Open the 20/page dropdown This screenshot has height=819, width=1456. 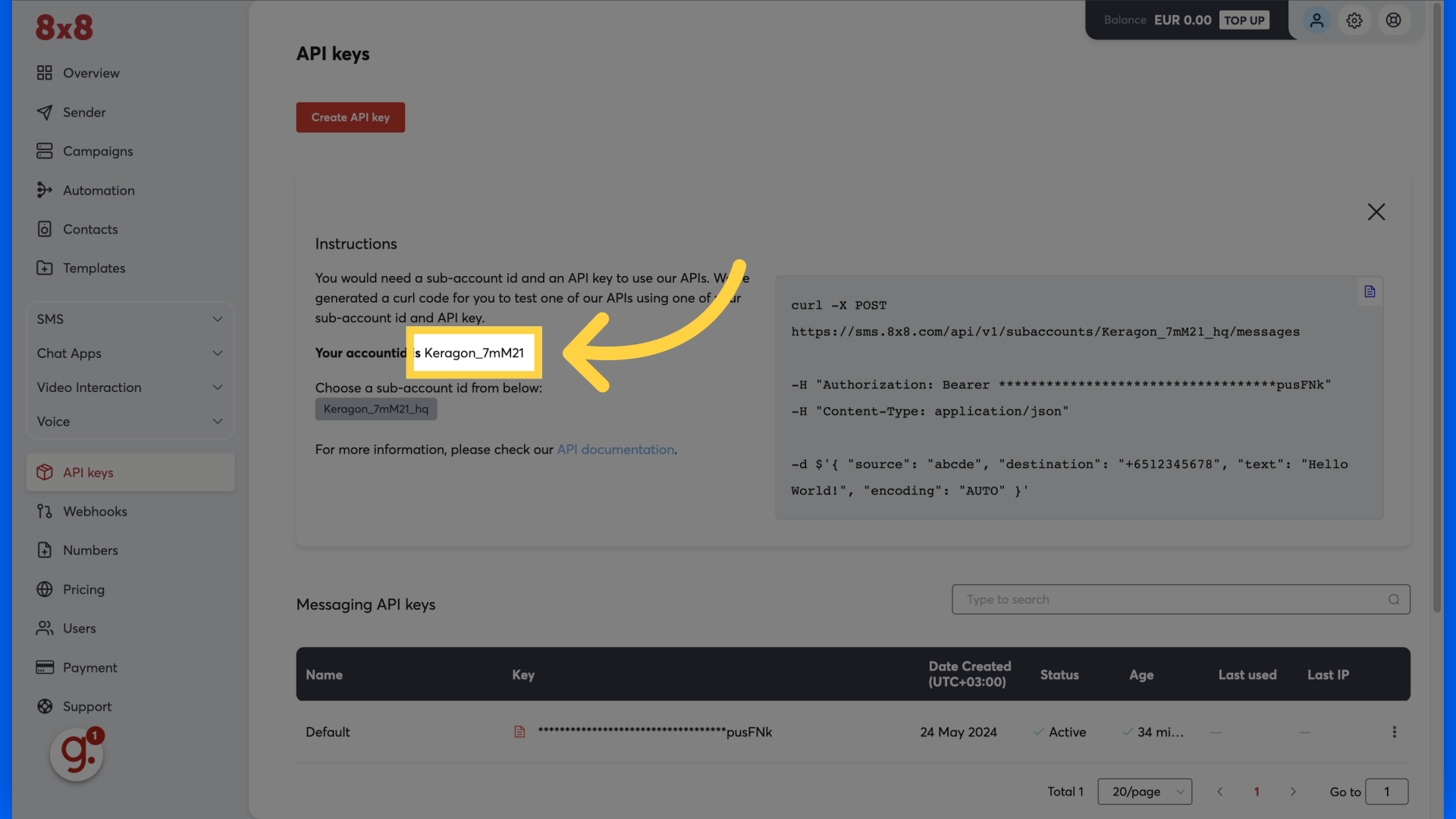[1145, 792]
